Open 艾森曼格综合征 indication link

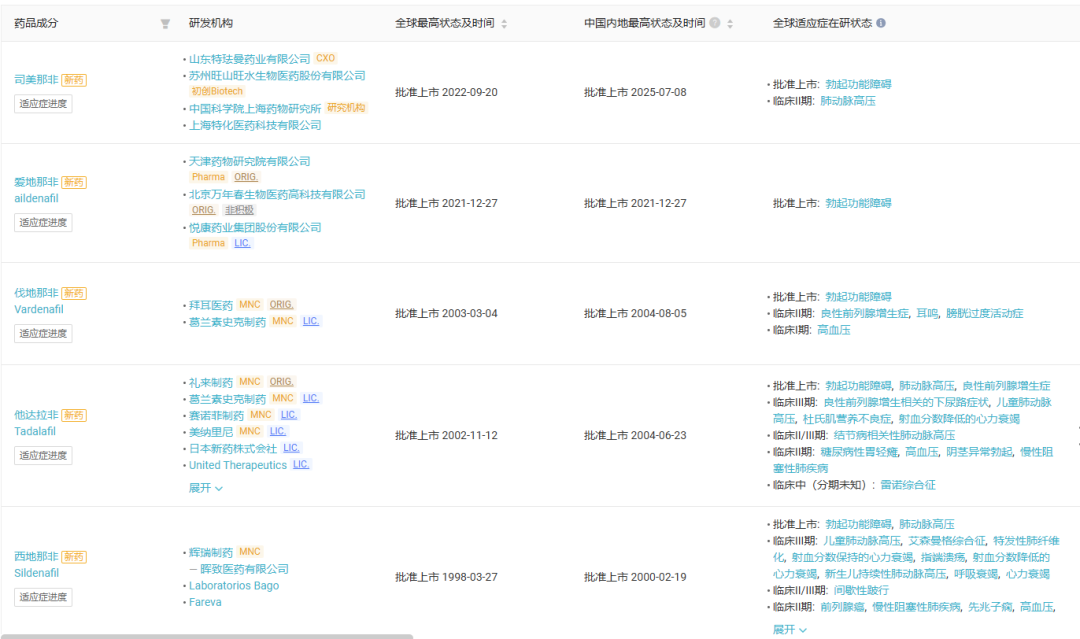(x=946, y=541)
